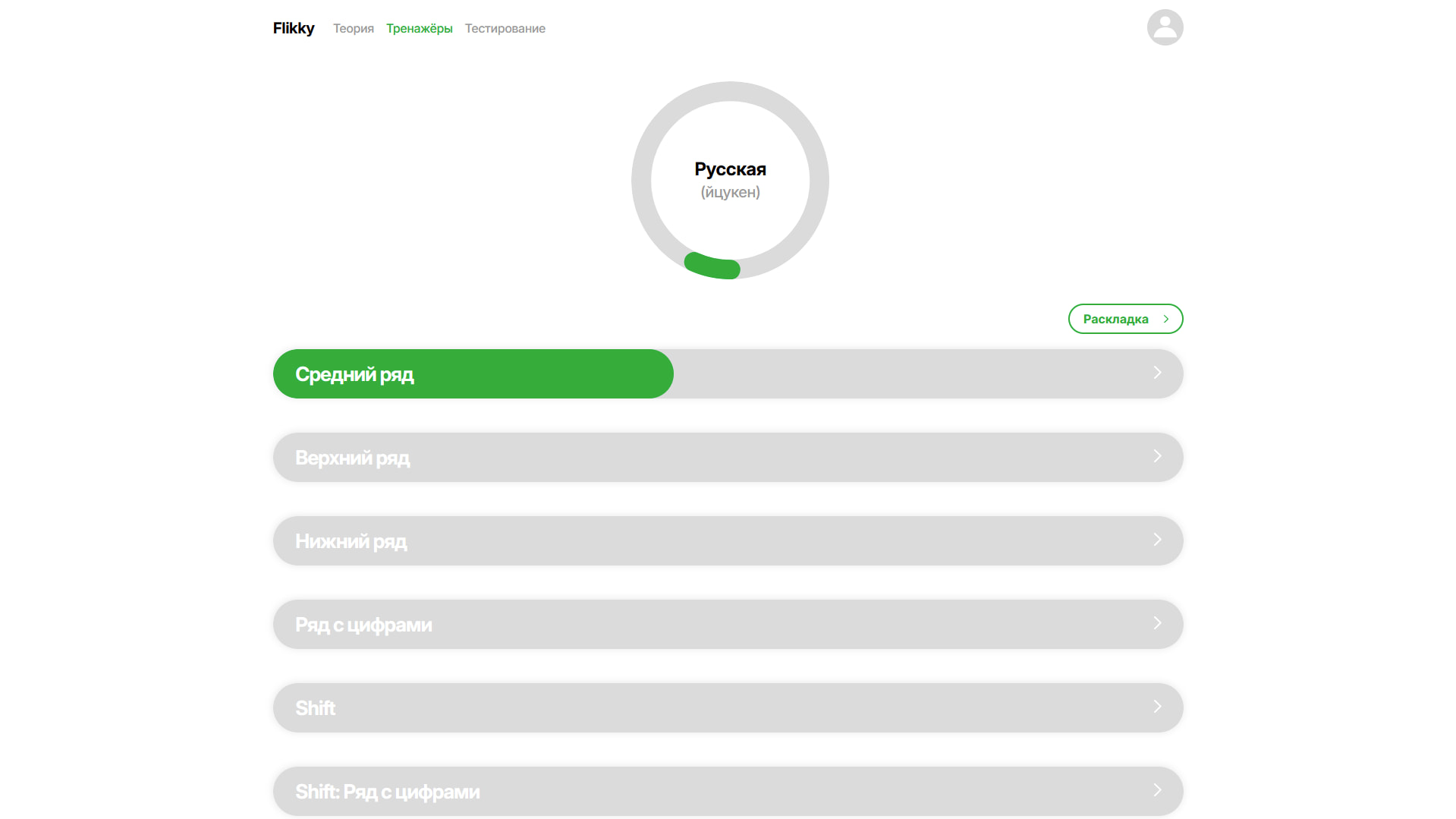Click the circular progress ring green segment
Viewport: 1456px width, 819px height.
coord(712,266)
